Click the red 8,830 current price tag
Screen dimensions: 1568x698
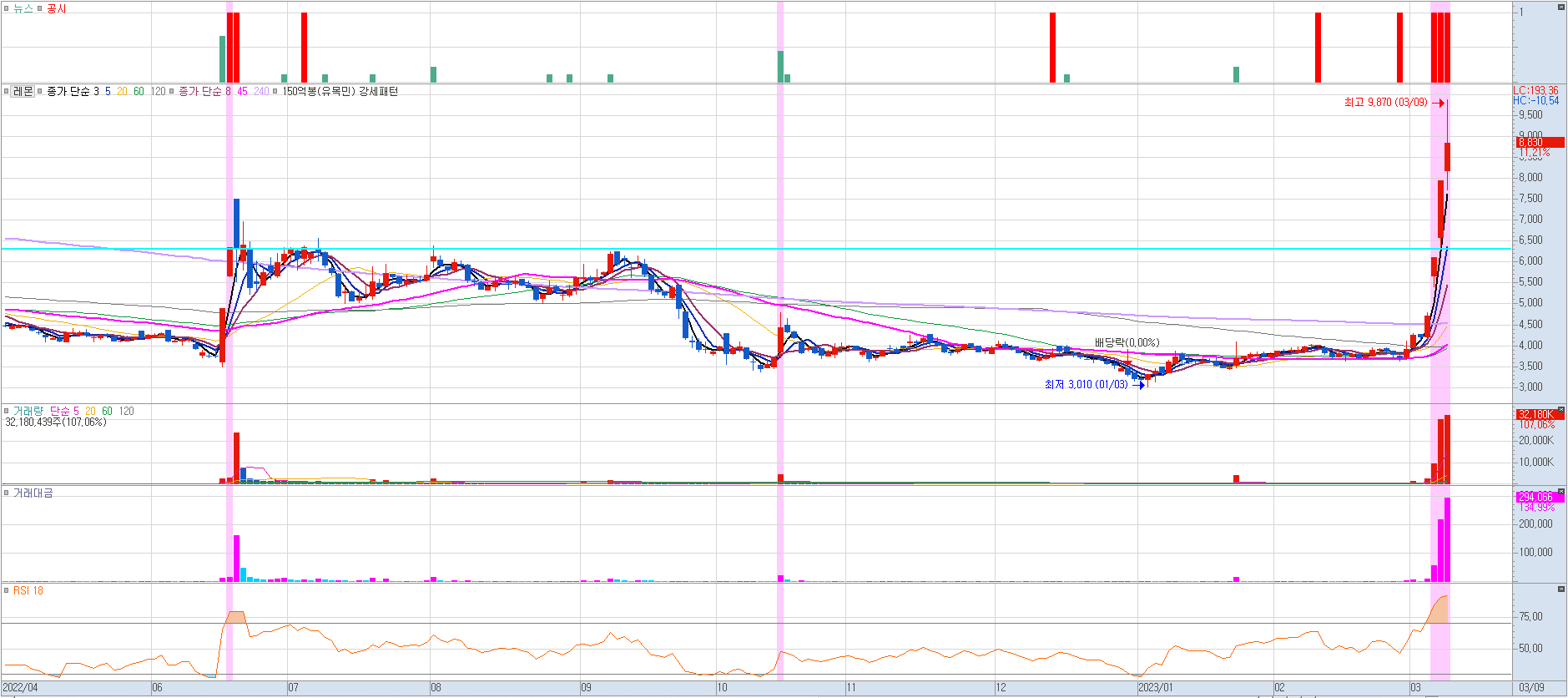(1540, 143)
